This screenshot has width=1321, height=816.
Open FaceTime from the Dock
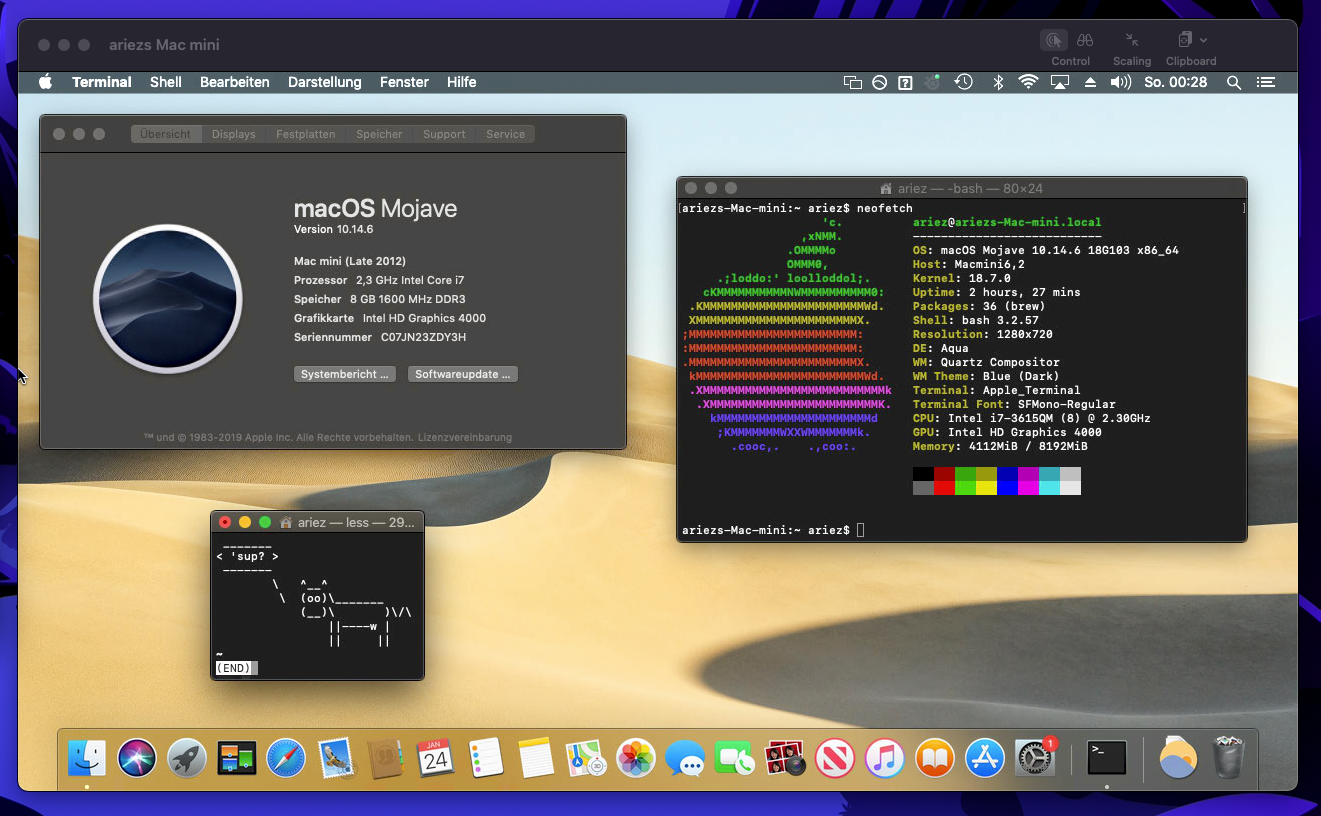pyautogui.click(x=735, y=758)
